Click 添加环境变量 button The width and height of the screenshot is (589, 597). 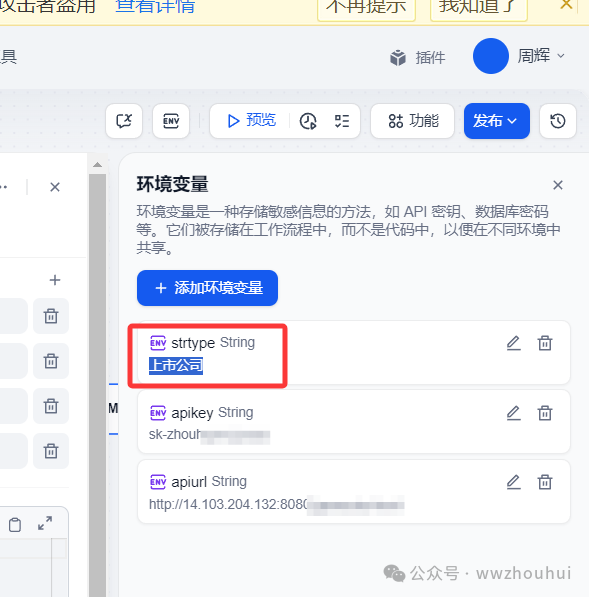(x=208, y=288)
